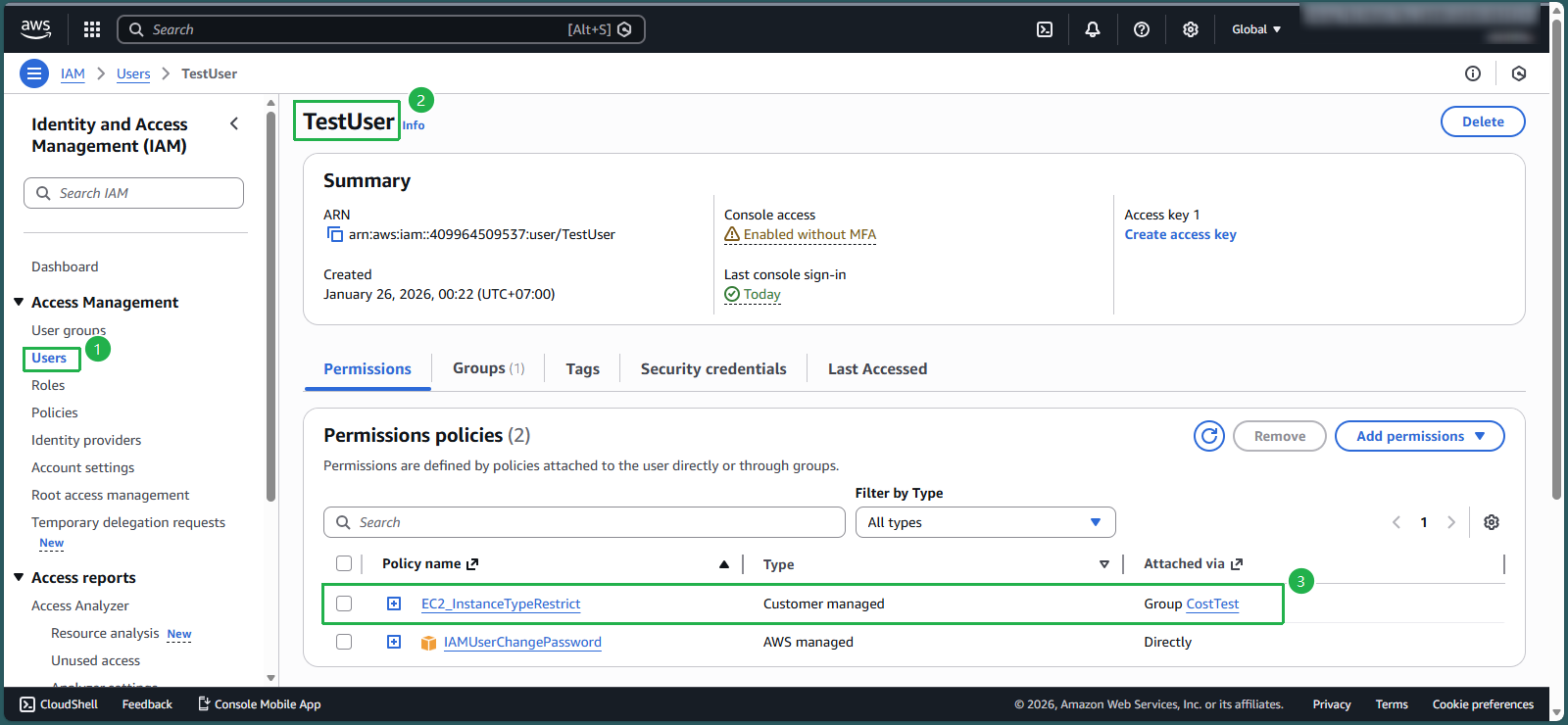Screen dimensions: 1568x725
Task: Open the EC2_InstanceTypeRestrict policy link
Action: pos(501,604)
